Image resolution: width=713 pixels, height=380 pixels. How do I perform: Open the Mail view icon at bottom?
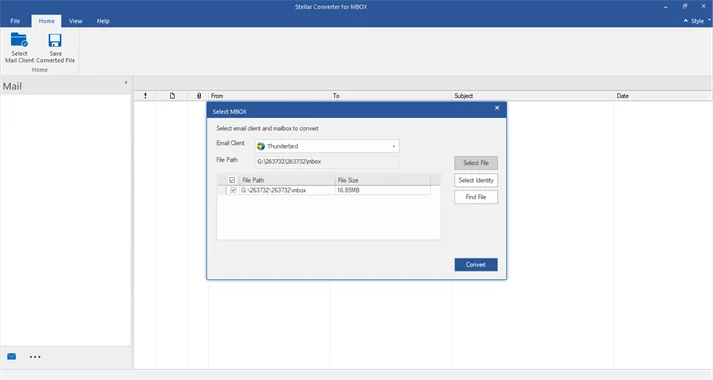pyautogui.click(x=12, y=356)
